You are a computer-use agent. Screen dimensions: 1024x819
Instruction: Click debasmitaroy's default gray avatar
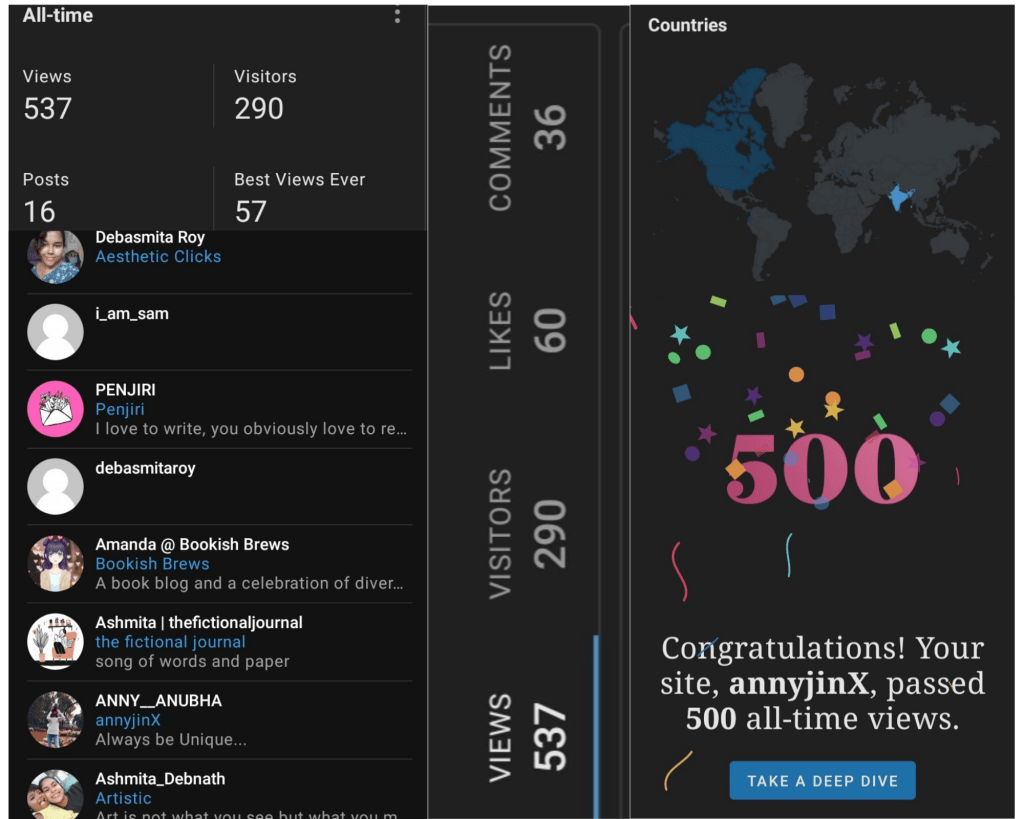point(55,486)
